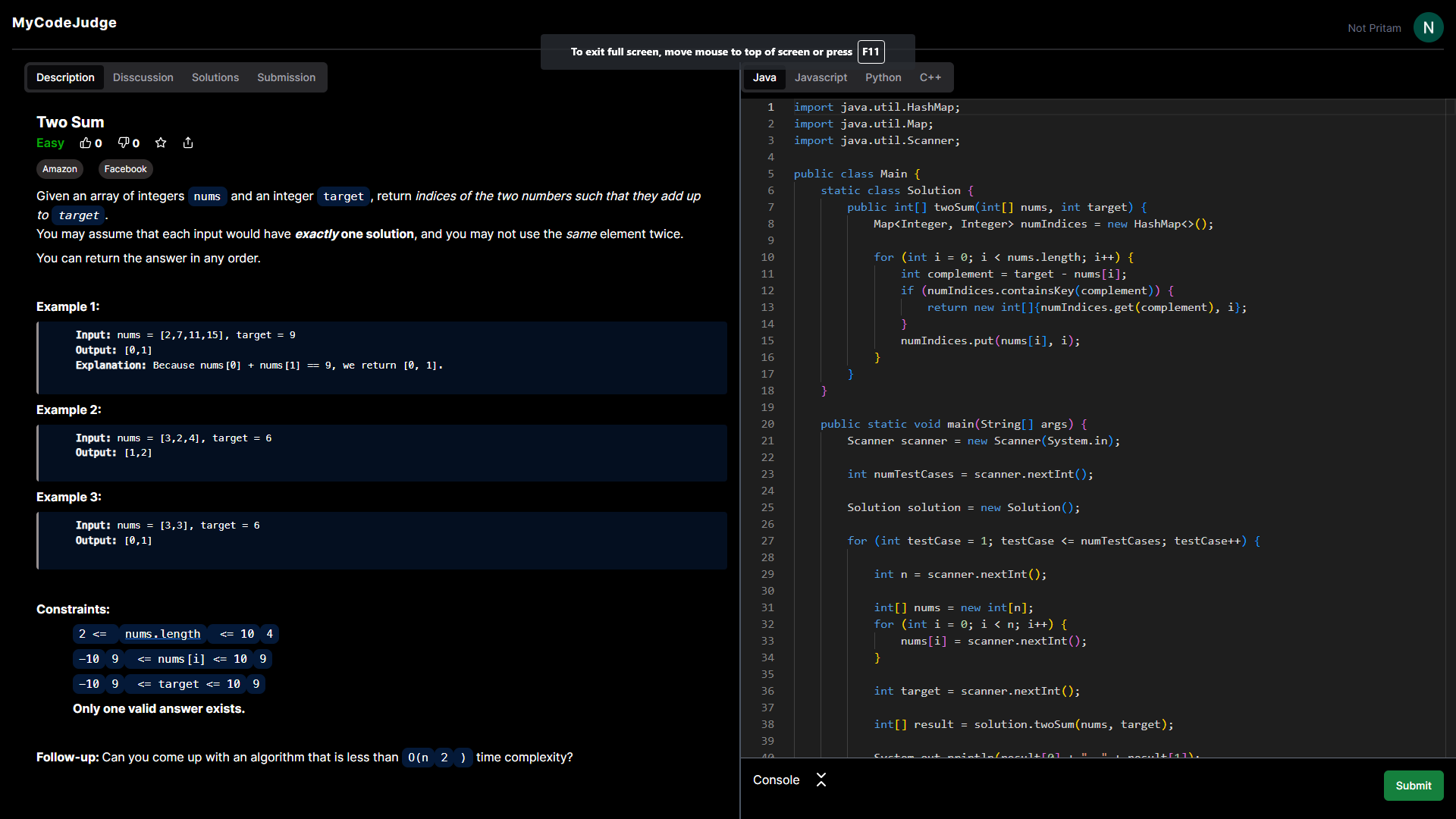The width and height of the screenshot is (1456, 819).
Task: Select the Python language tab
Action: tap(882, 77)
